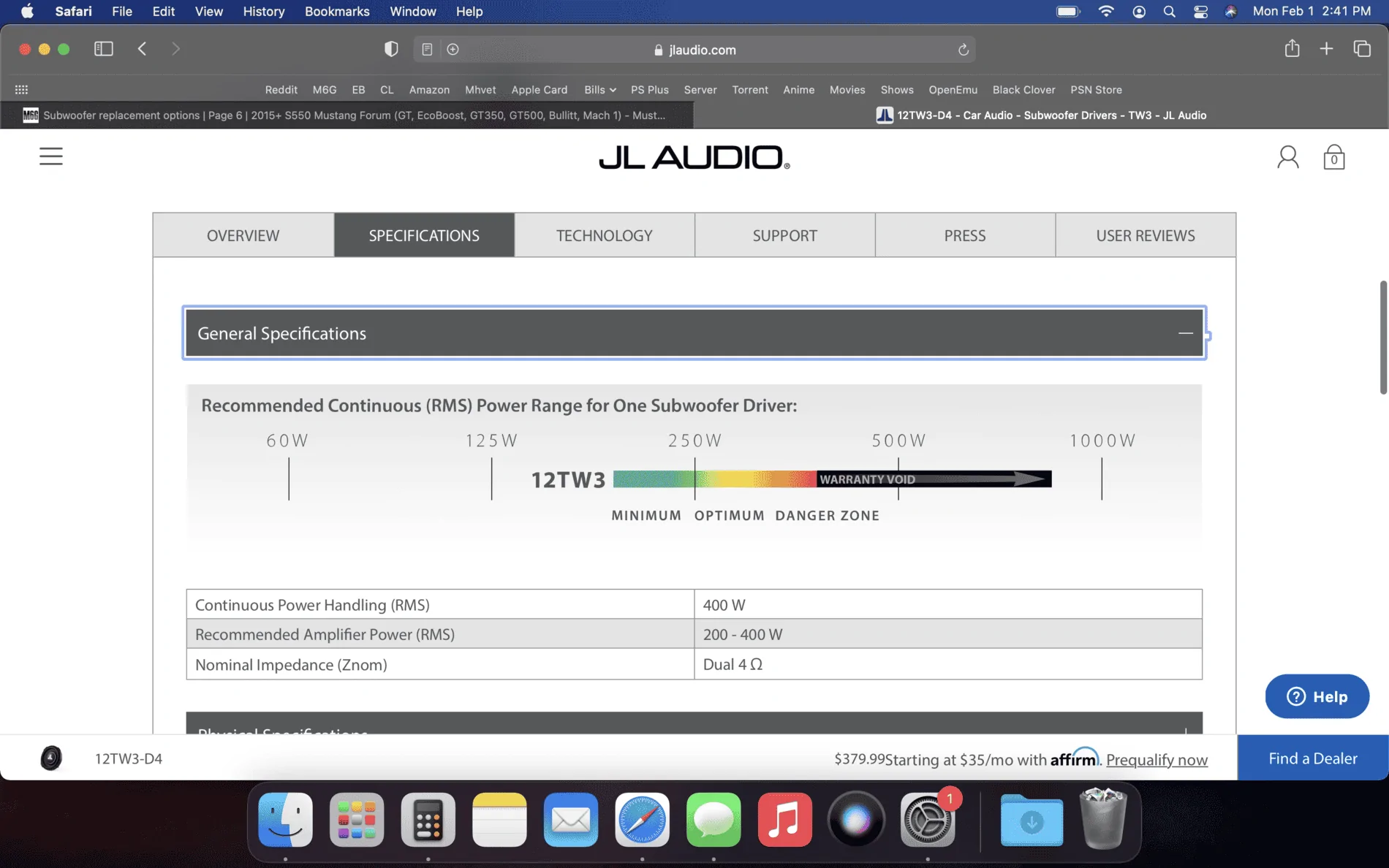This screenshot has height=868, width=1389.
Task: Toggle Reader view in address bar
Action: coord(427,50)
